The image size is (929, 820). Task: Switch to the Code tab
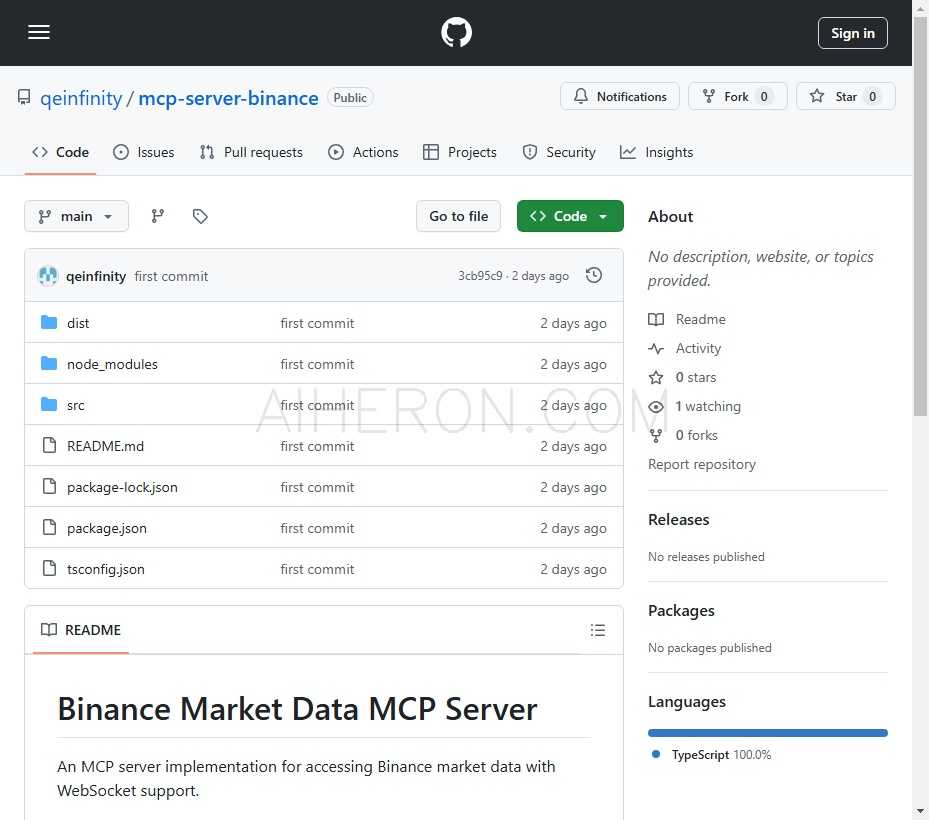pyautogui.click(x=60, y=152)
